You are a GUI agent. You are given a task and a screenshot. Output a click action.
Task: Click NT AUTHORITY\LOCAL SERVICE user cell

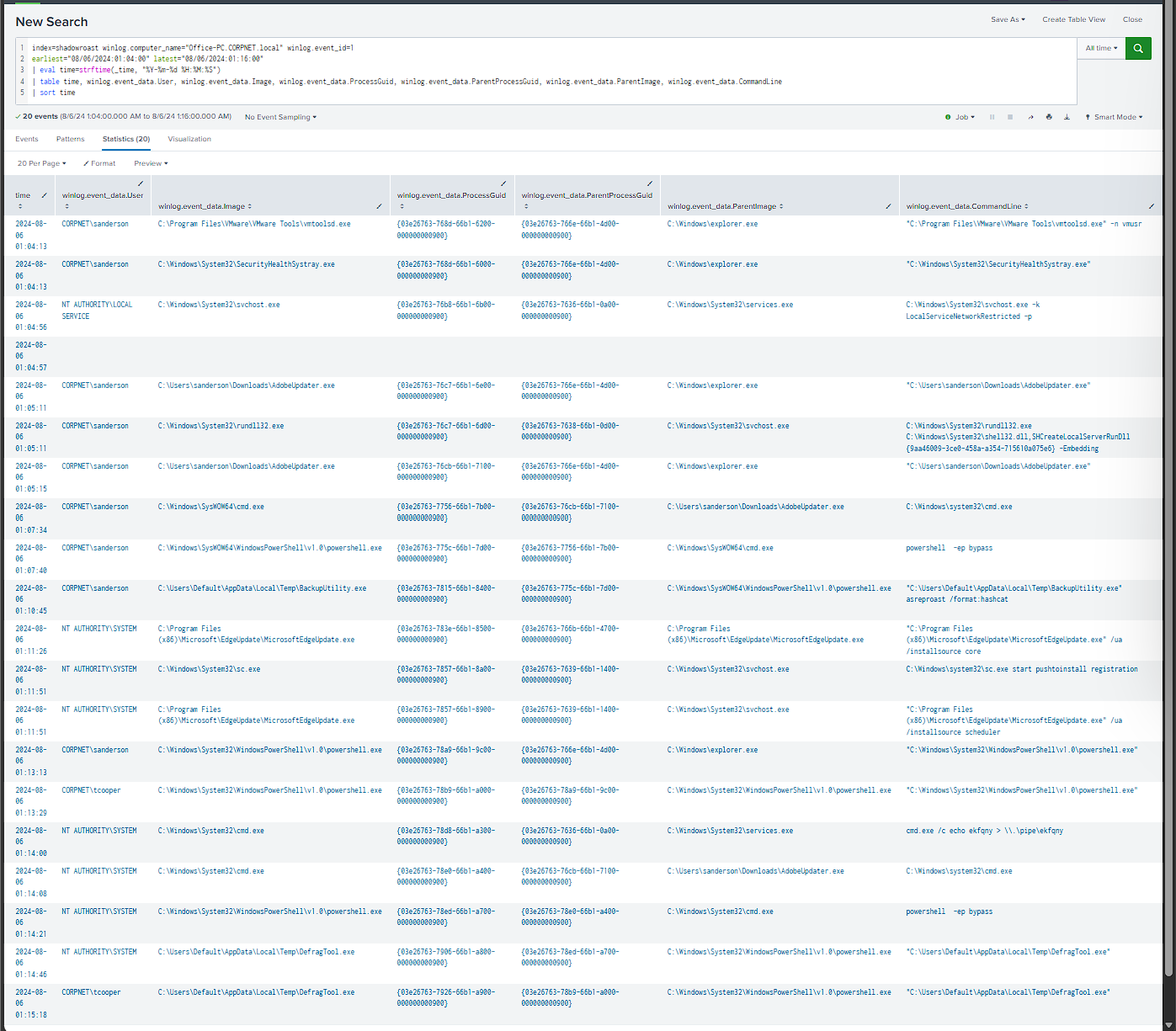click(97, 311)
